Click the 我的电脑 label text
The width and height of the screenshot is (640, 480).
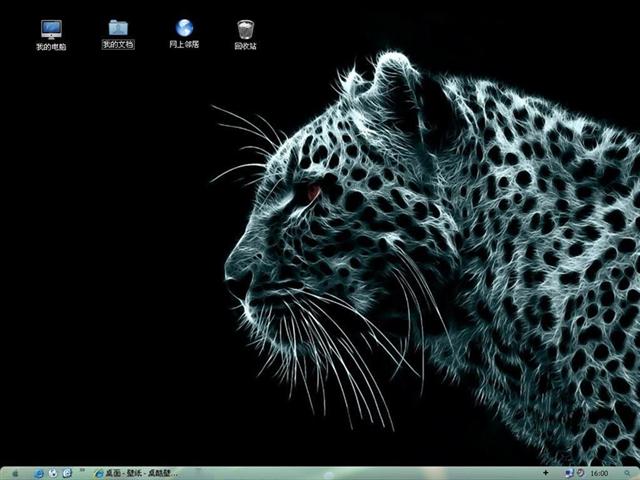point(50,47)
